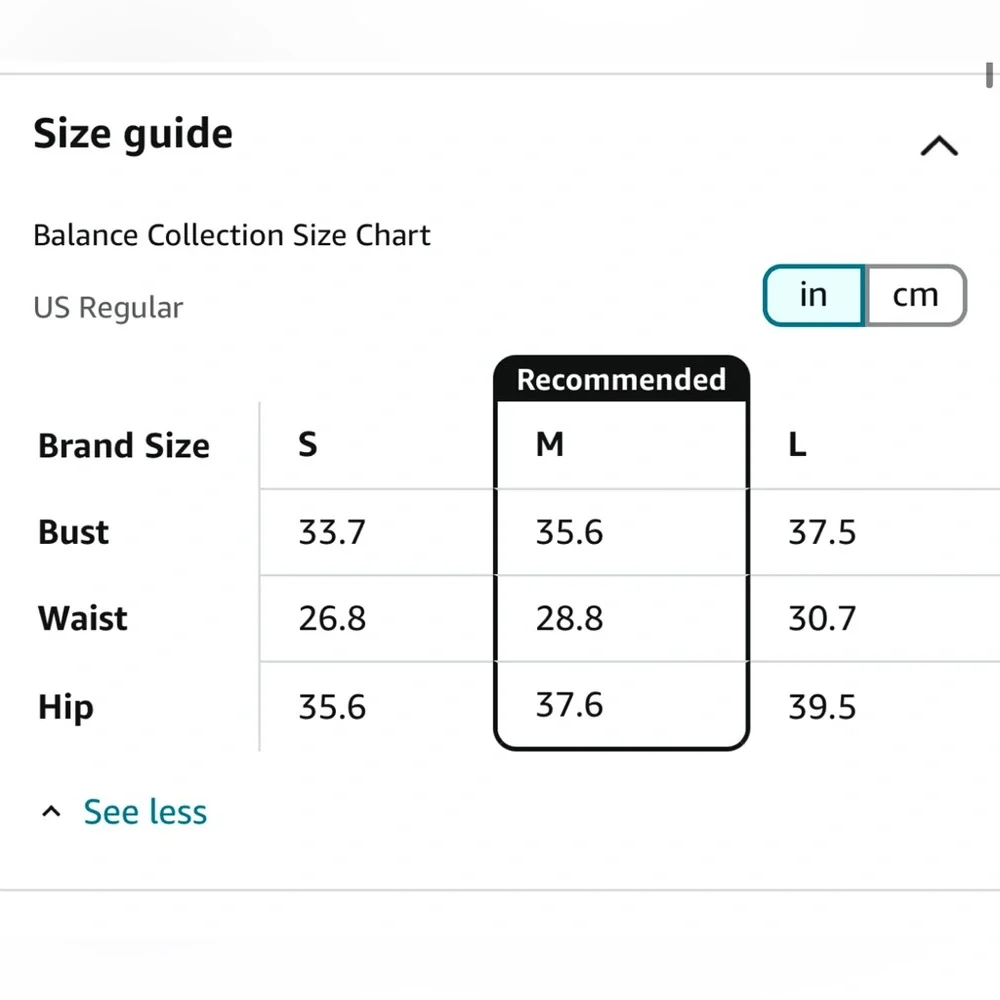Screen dimensions: 1000x1000
Task: Switch measurement units to cm
Action: [x=915, y=294]
